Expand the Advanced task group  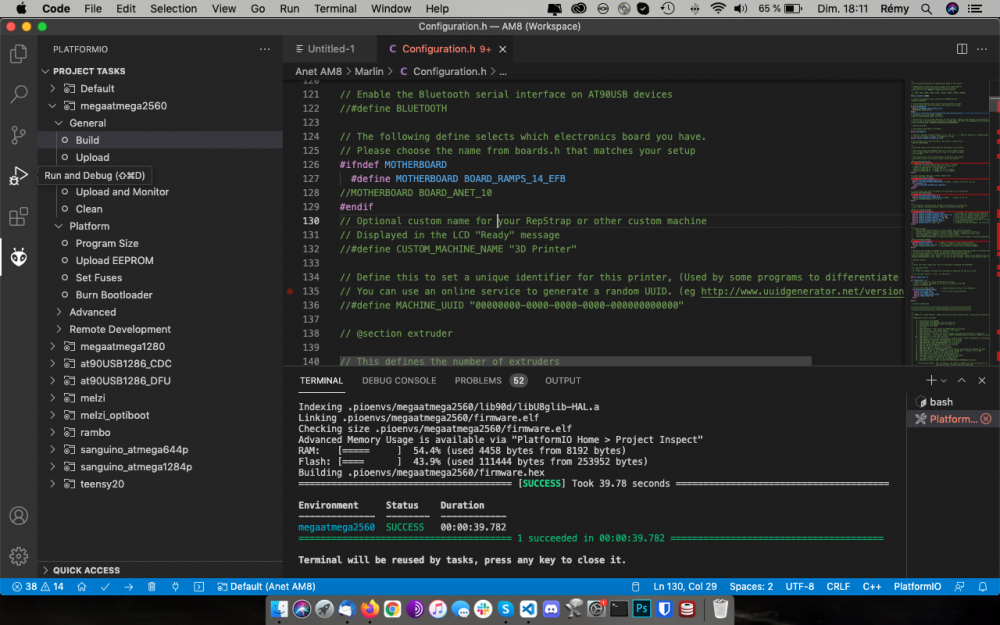(92, 312)
